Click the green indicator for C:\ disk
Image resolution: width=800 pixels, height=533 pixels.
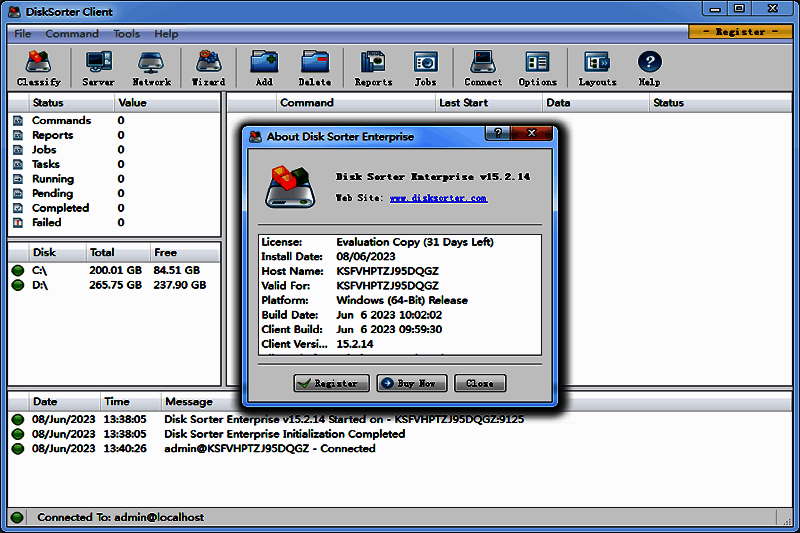coord(18,270)
